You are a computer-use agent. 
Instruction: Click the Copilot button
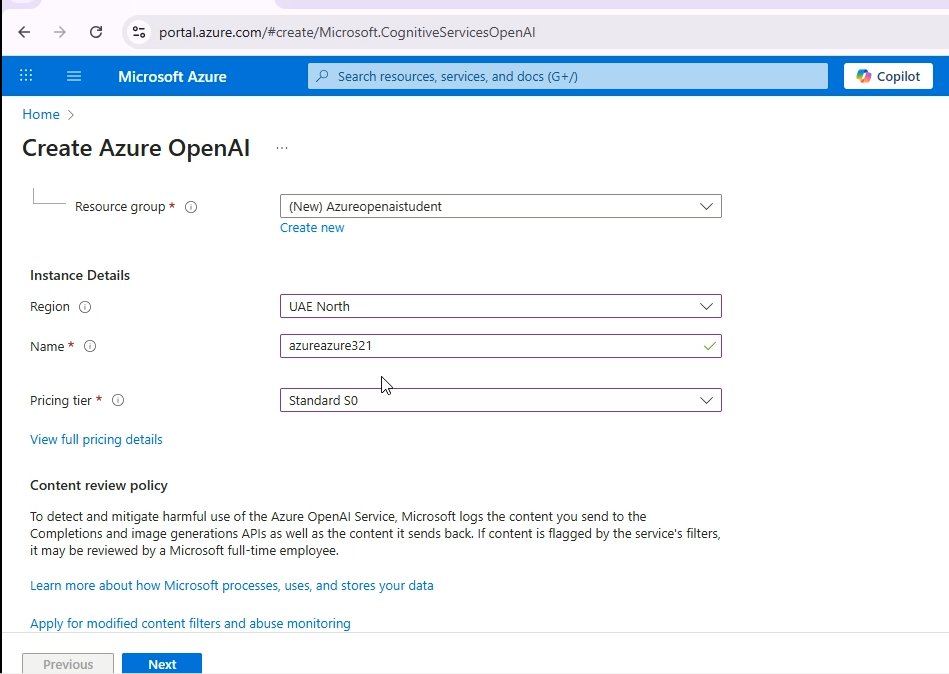click(x=888, y=76)
